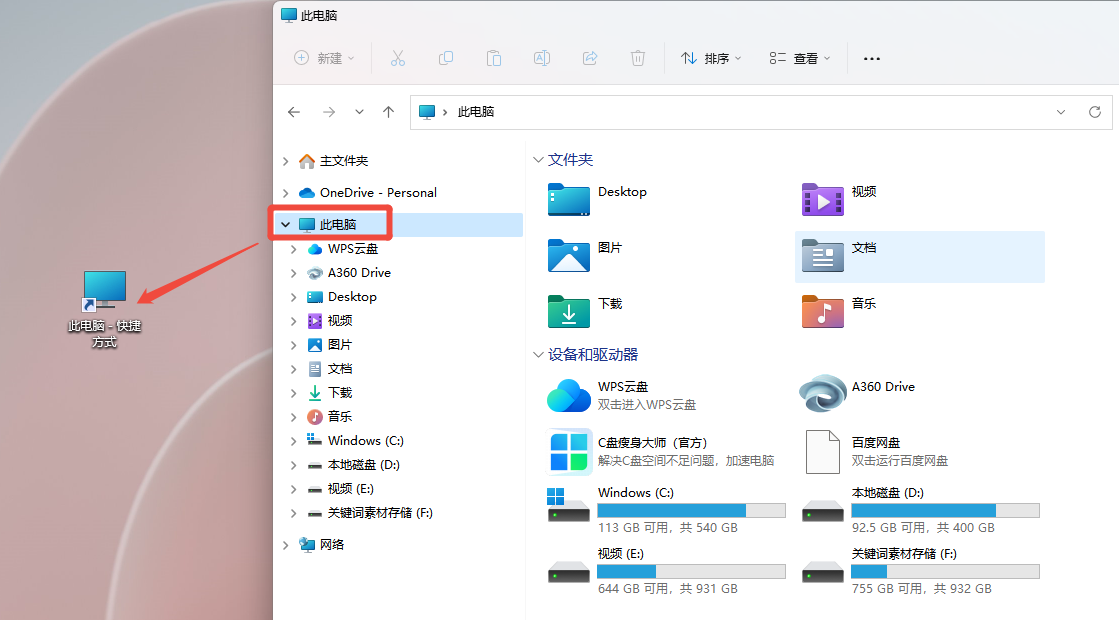Click the Copy toolbar icon
1119x620 pixels.
tap(446, 59)
